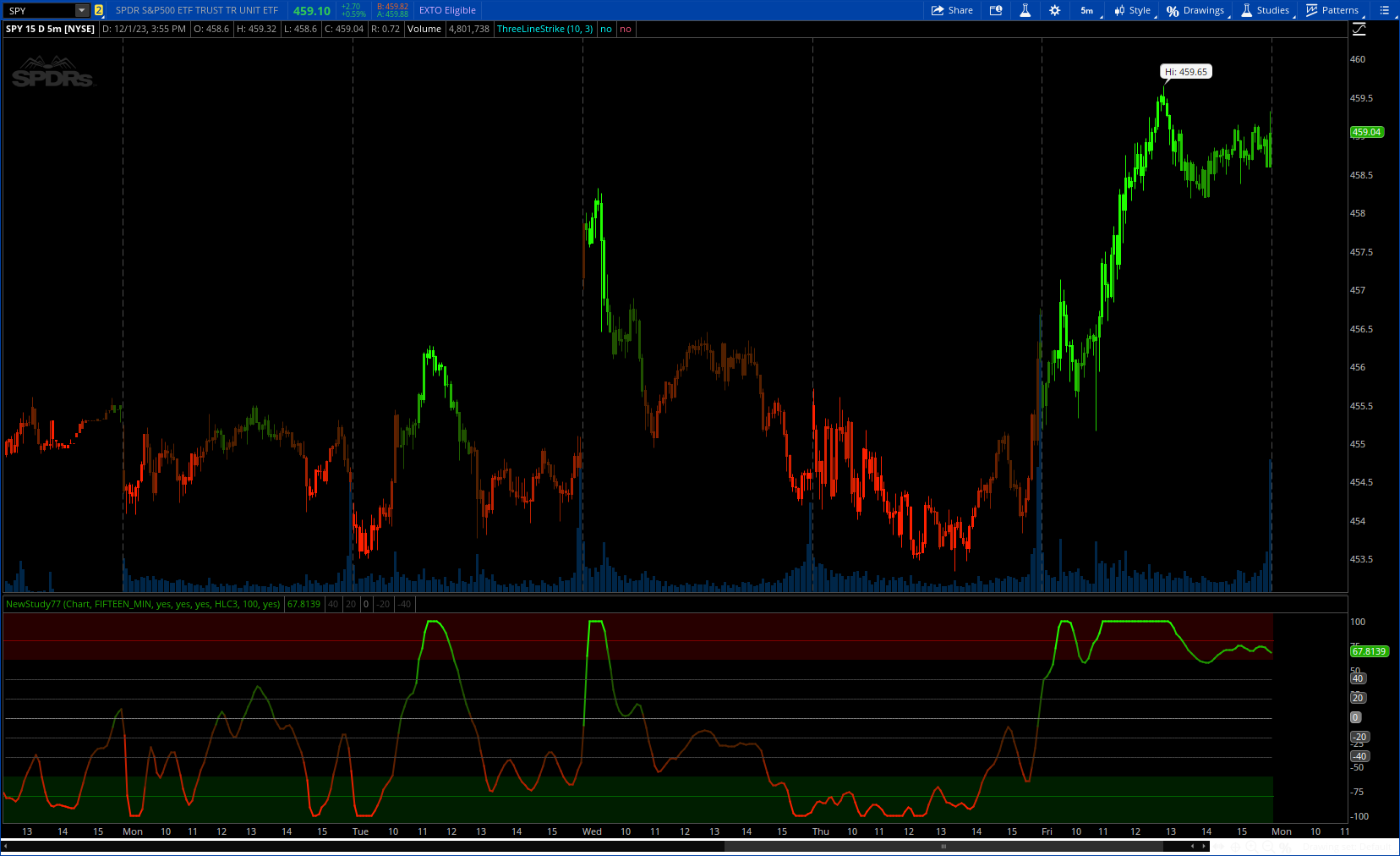This screenshot has height=856, width=1400.
Task: Open the Share menu
Action: [952, 10]
